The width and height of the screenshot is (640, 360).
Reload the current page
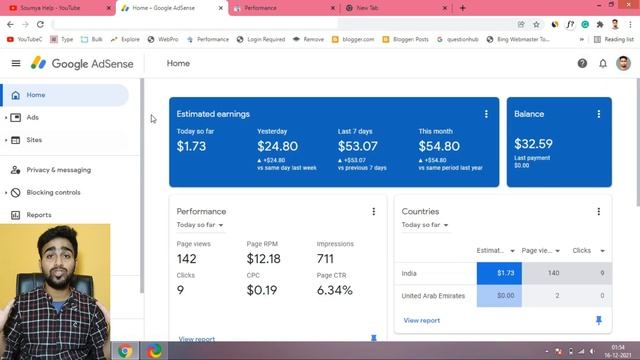pos(40,24)
